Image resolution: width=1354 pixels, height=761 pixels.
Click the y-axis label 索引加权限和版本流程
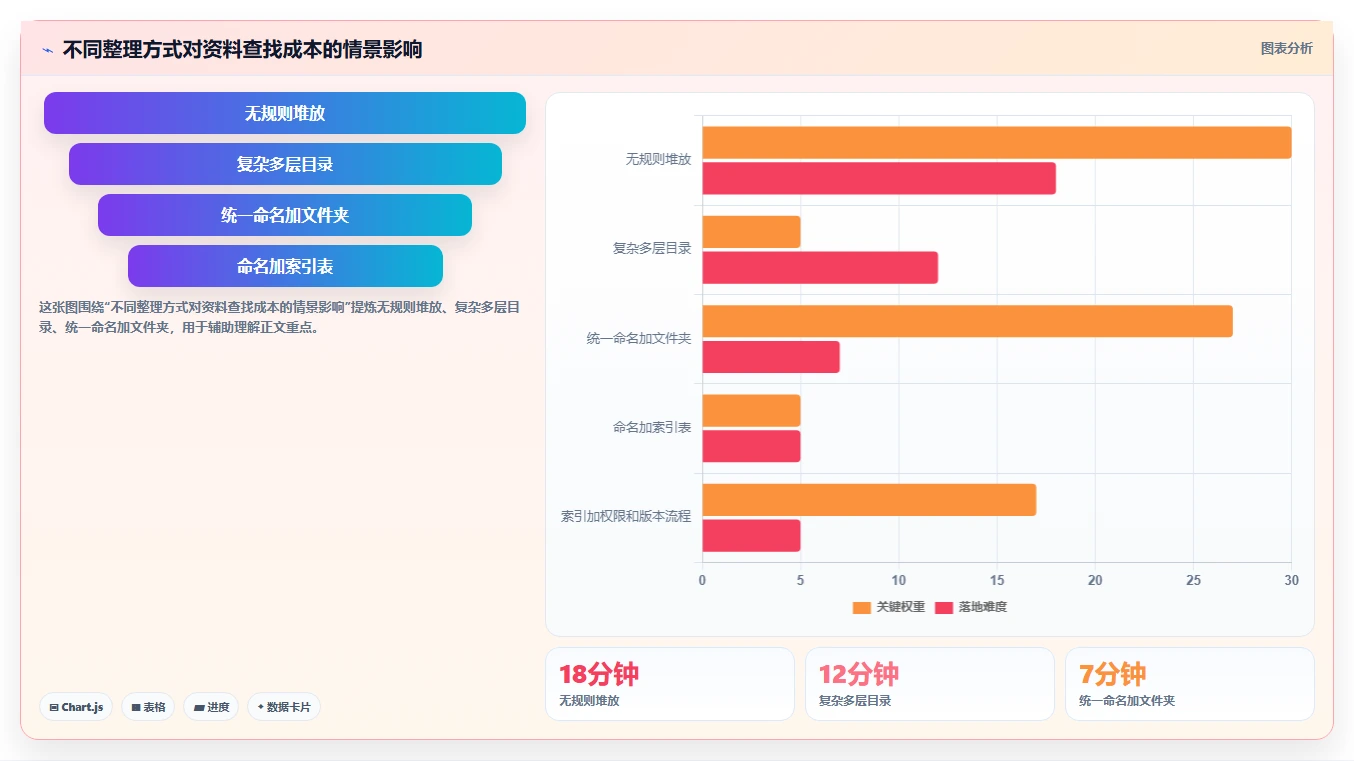click(x=626, y=517)
